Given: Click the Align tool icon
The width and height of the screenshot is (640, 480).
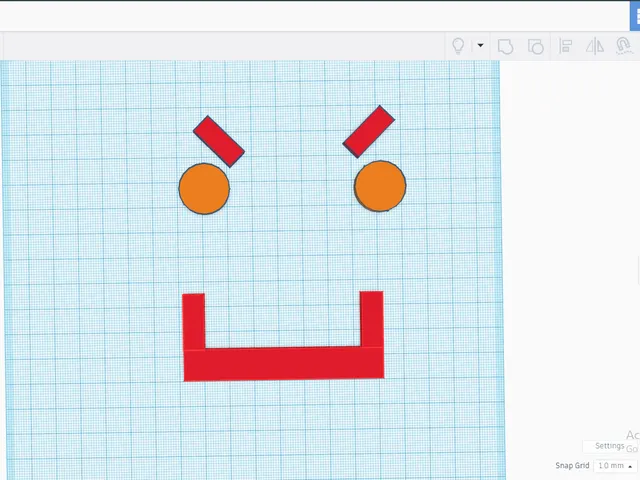Looking at the screenshot, I should (565, 46).
